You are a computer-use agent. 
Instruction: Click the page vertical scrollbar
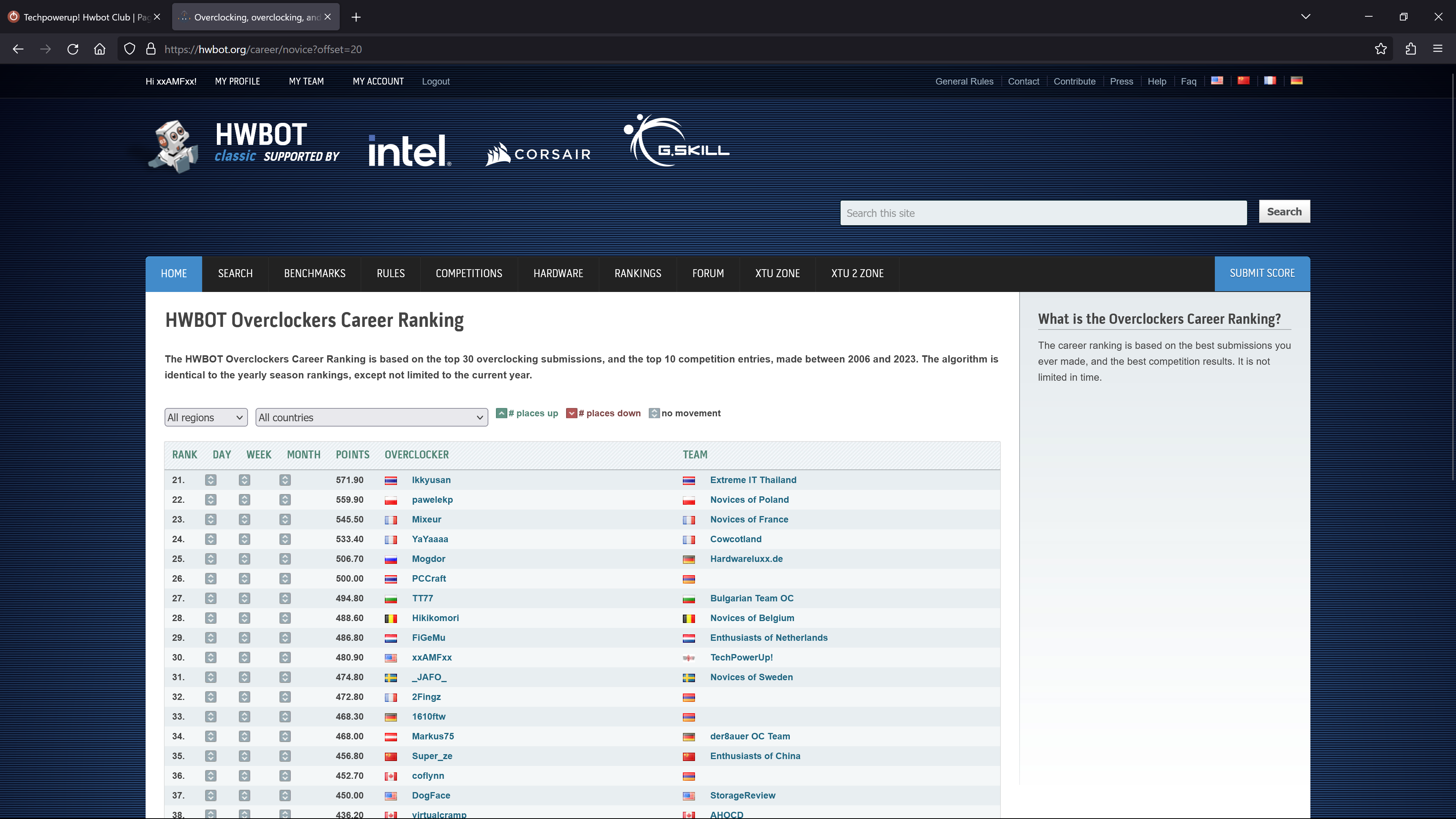pos(1453,277)
